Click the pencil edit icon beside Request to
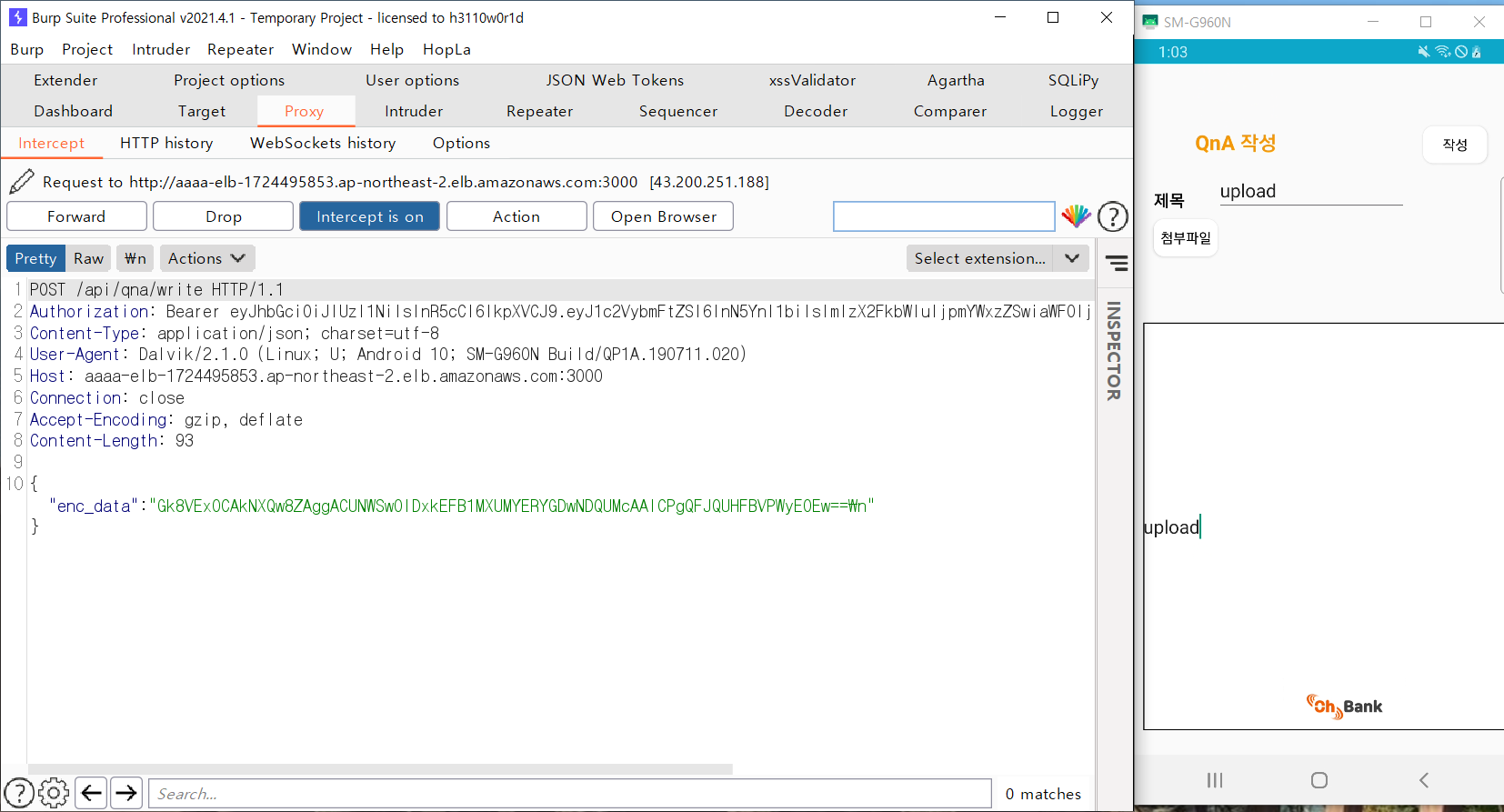Screen dimensions: 1504x812 coord(22,182)
